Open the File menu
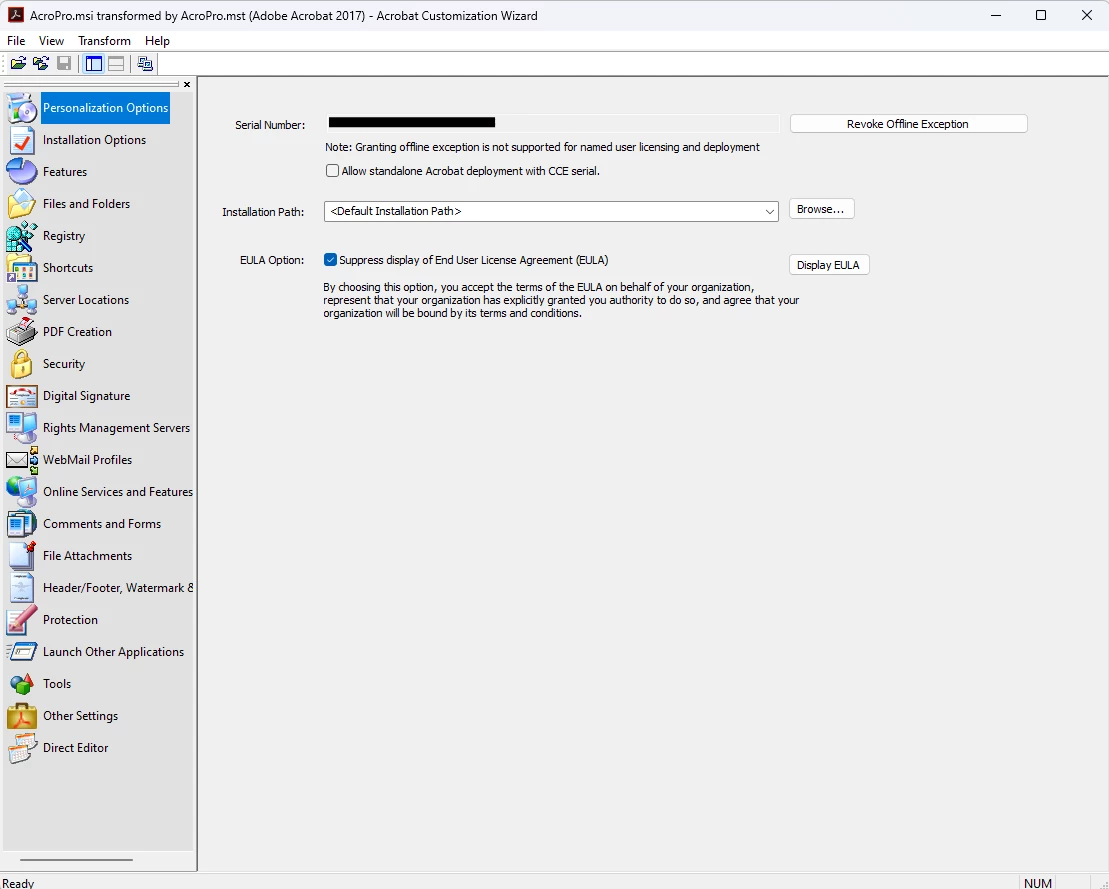The width and height of the screenshot is (1109, 889). (16, 40)
